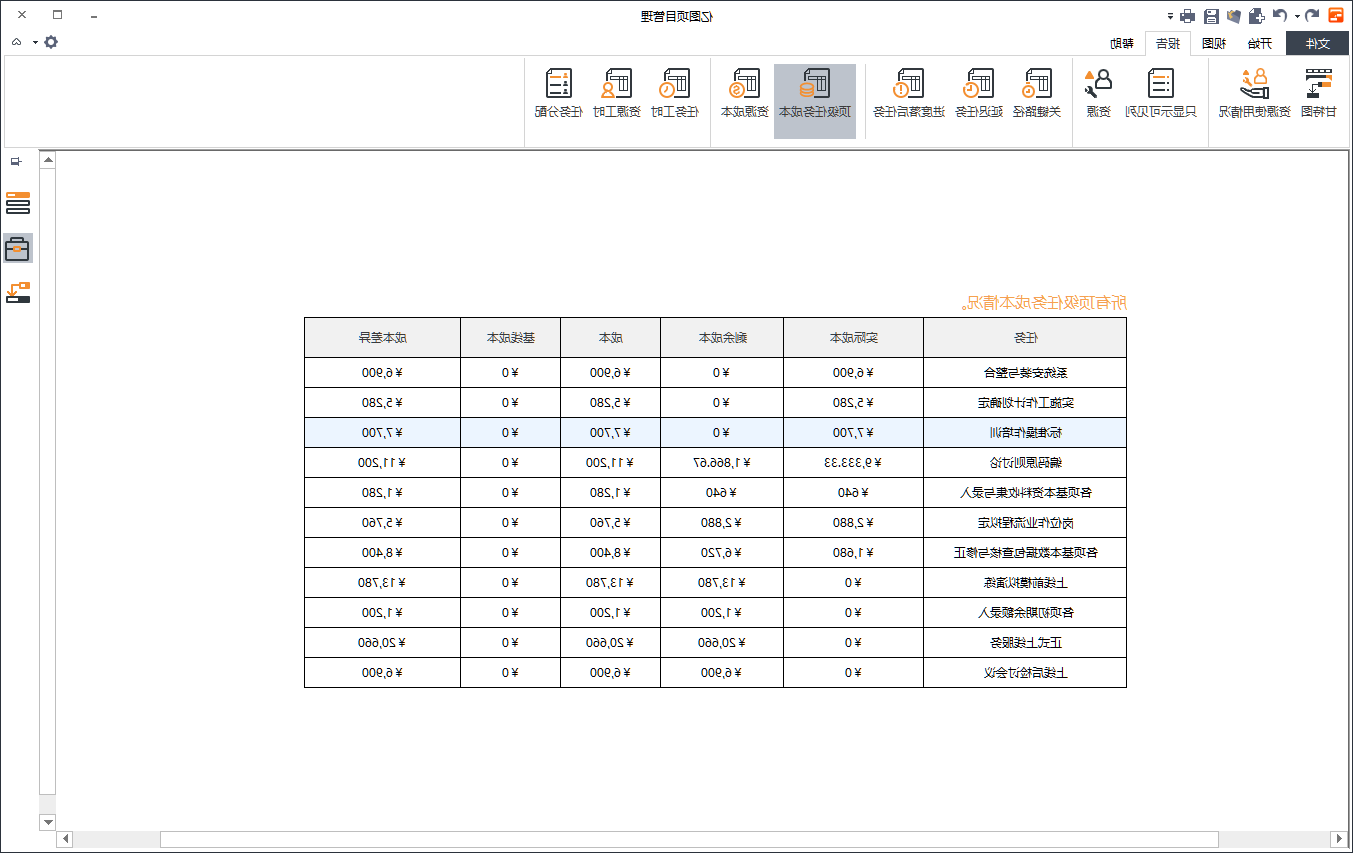Switch to the 帮助 help tab
This screenshot has width=1353, height=853.
(1122, 43)
